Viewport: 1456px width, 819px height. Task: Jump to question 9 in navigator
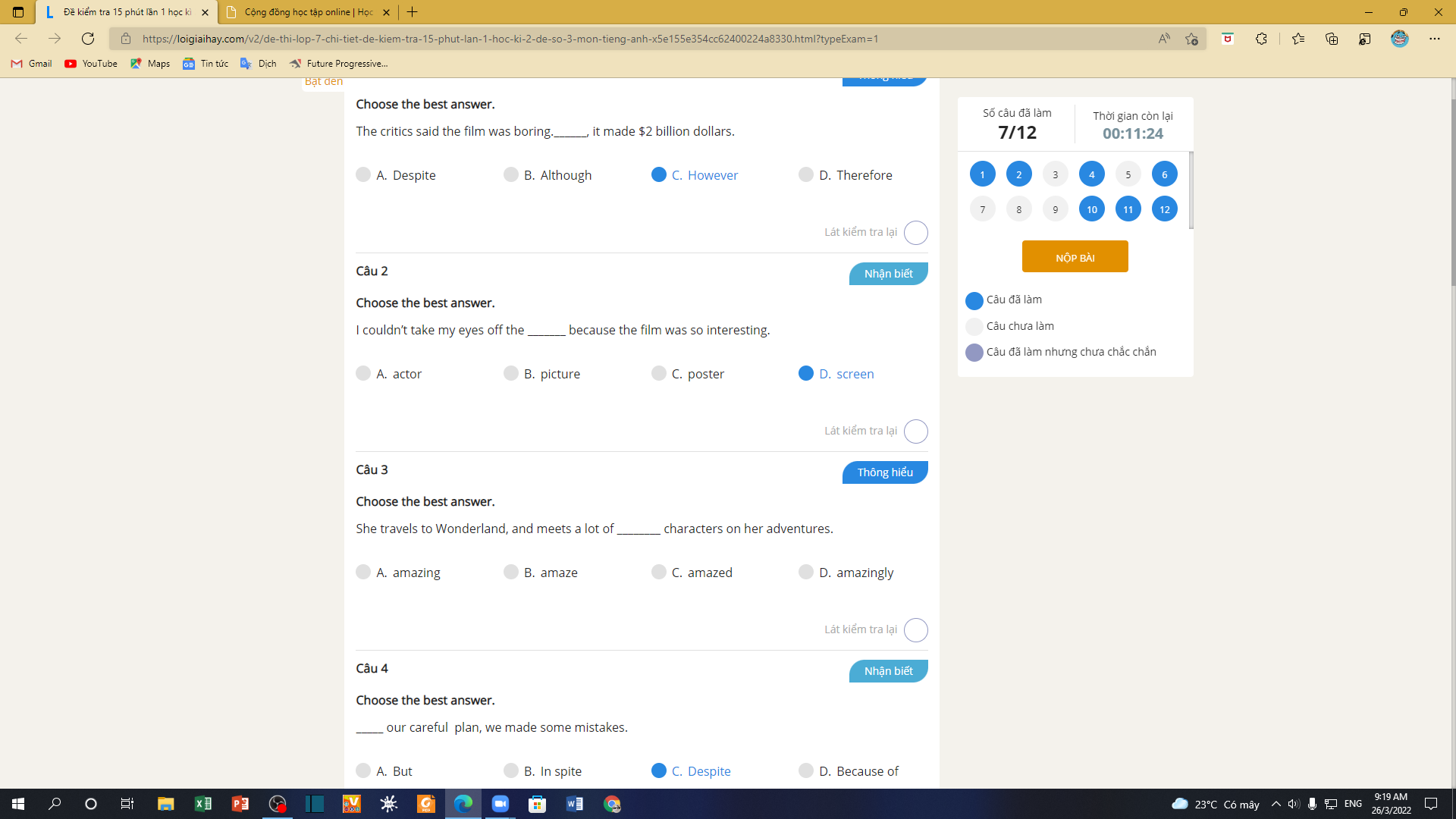click(1055, 209)
